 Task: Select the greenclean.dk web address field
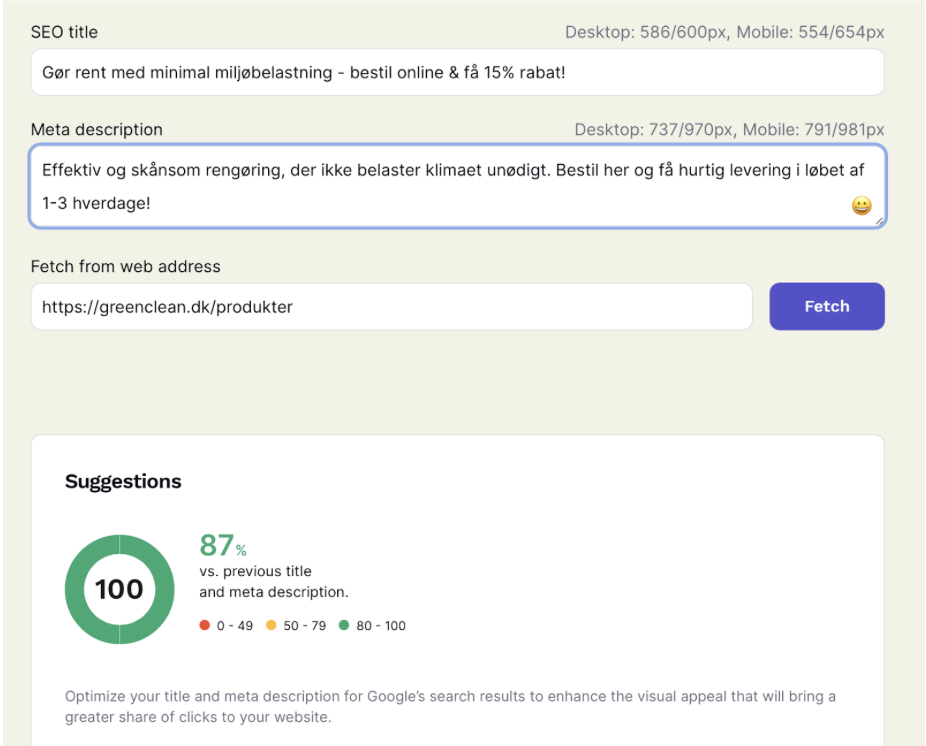pyautogui.click(x=390, y=306)
